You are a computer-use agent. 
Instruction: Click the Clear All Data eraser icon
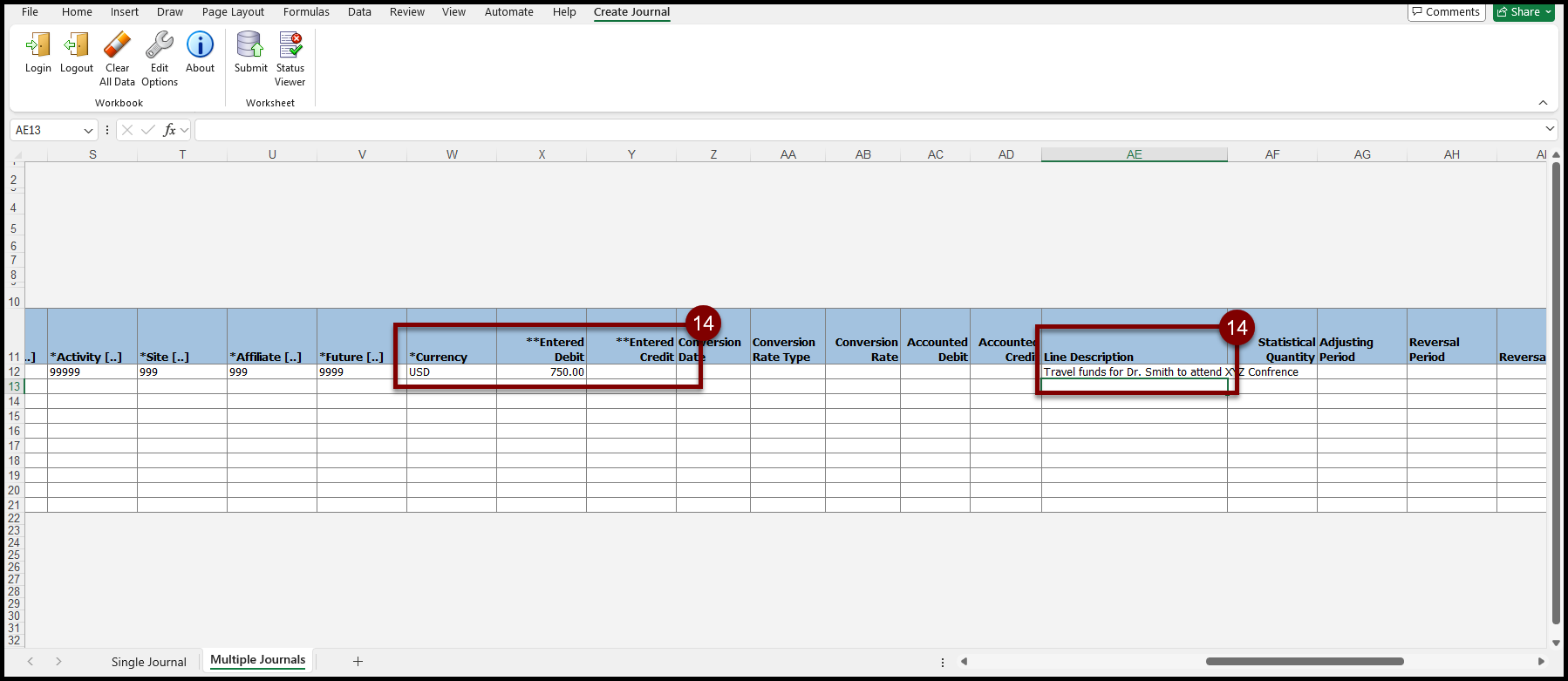click(117, 45)
